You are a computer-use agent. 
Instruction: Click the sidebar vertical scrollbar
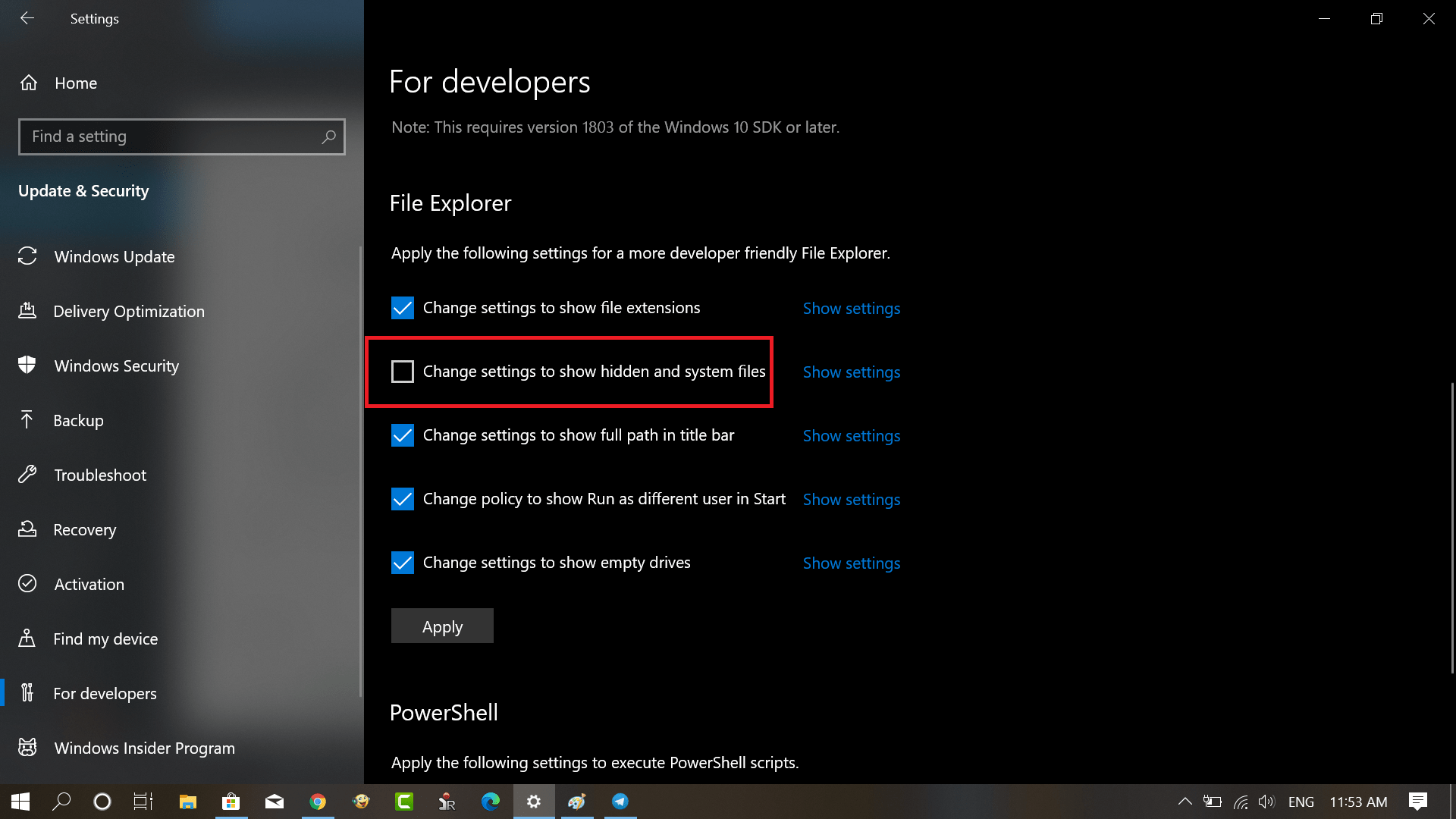[360, 470]
